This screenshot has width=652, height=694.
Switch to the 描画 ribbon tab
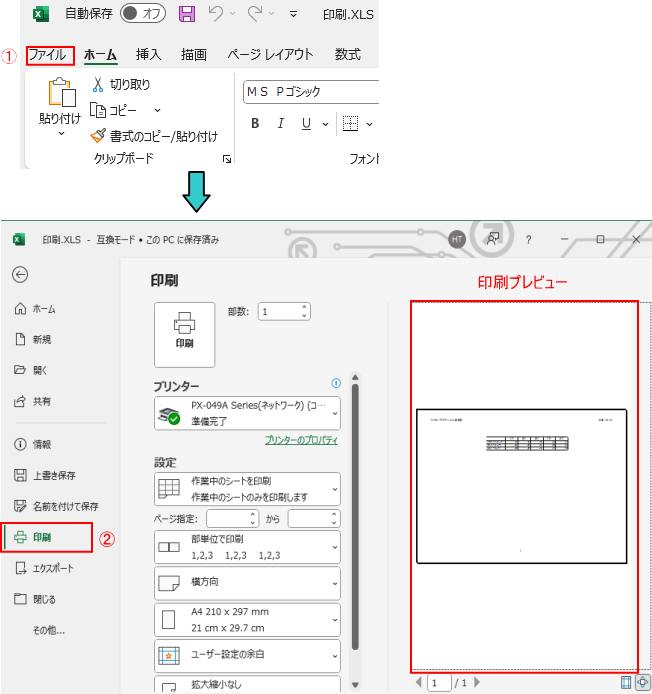tap(193, 54)
